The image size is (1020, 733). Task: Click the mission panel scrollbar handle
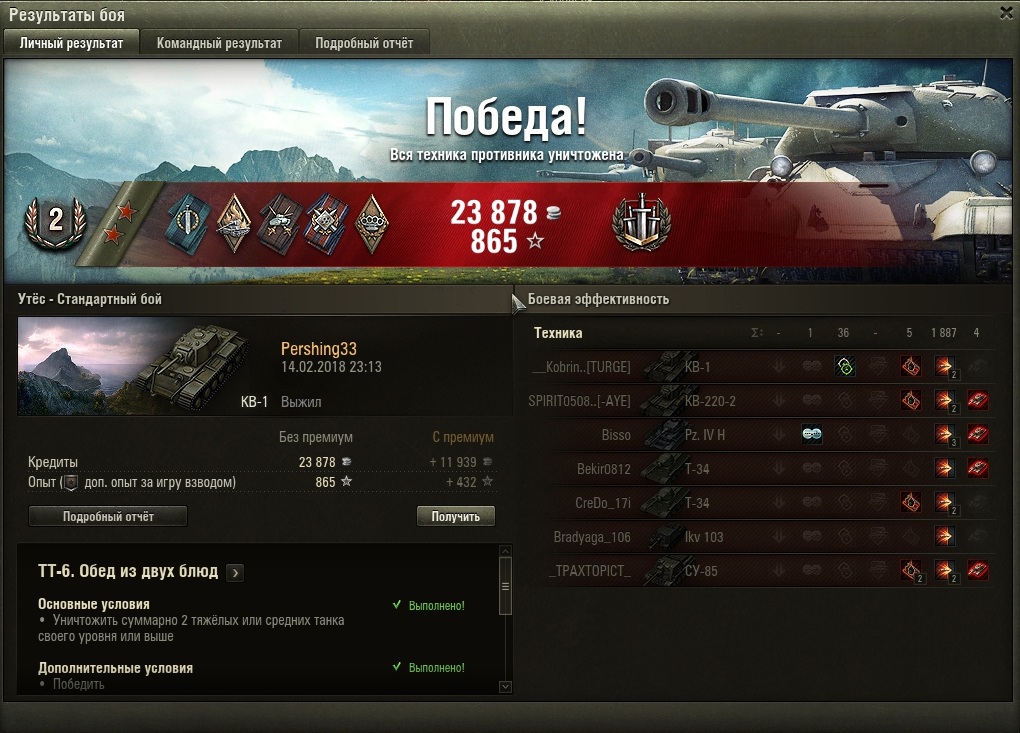505,586
